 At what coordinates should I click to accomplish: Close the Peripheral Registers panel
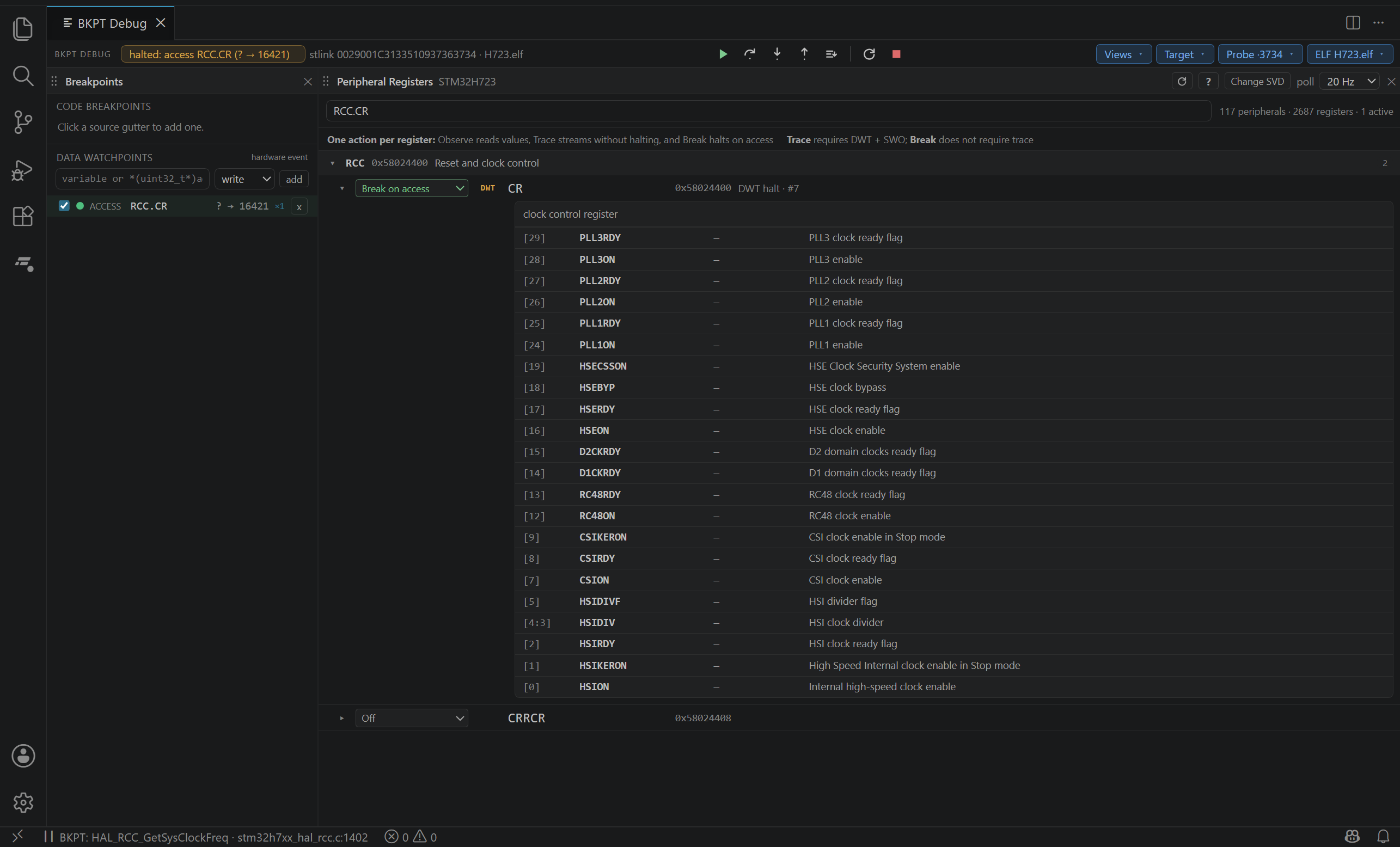point(1391,81)
